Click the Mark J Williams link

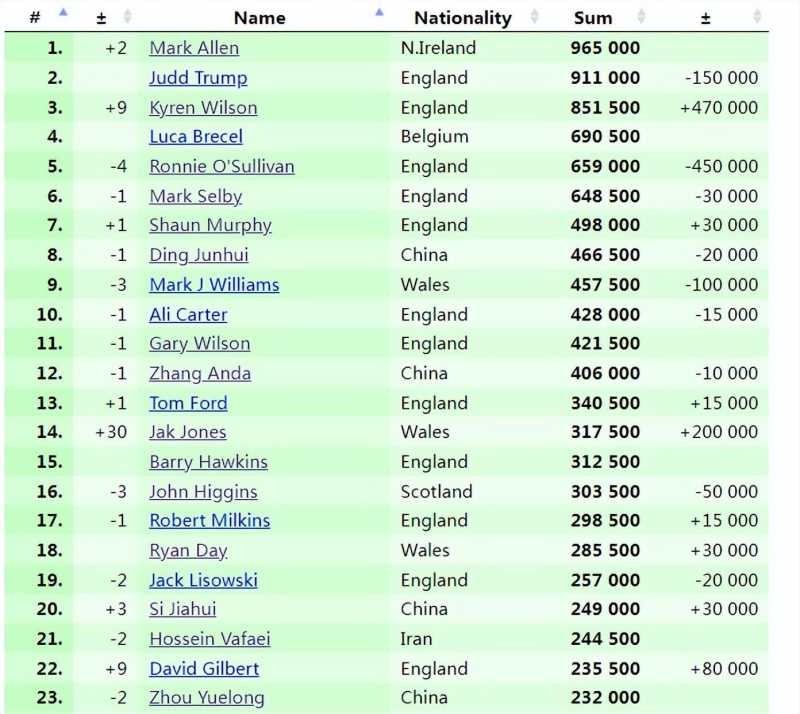tap(214, 285)
